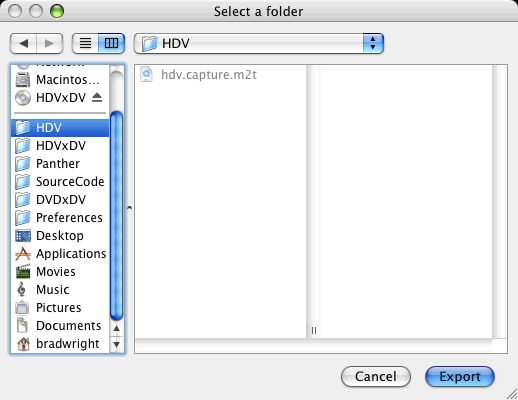Screen dimensions: 518x400
Task: Open the HDV path popup menu
Action: pyautogui.click(x=259, y=43)
